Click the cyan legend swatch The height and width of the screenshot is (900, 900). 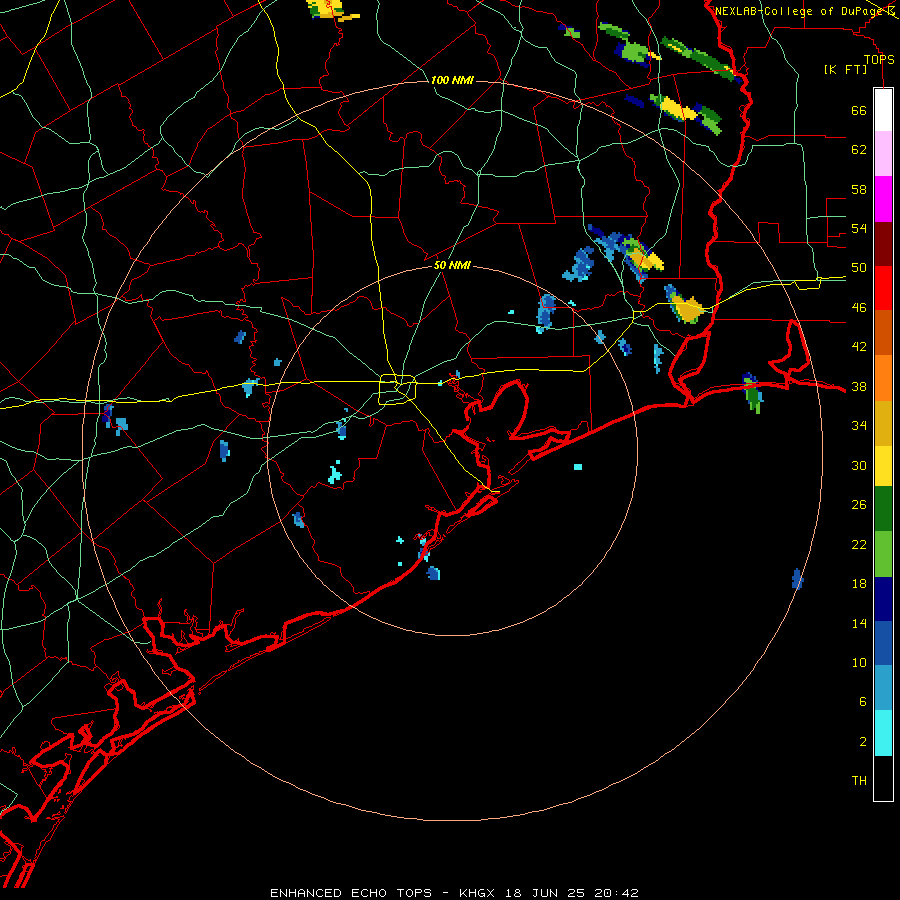pos(883,733)
